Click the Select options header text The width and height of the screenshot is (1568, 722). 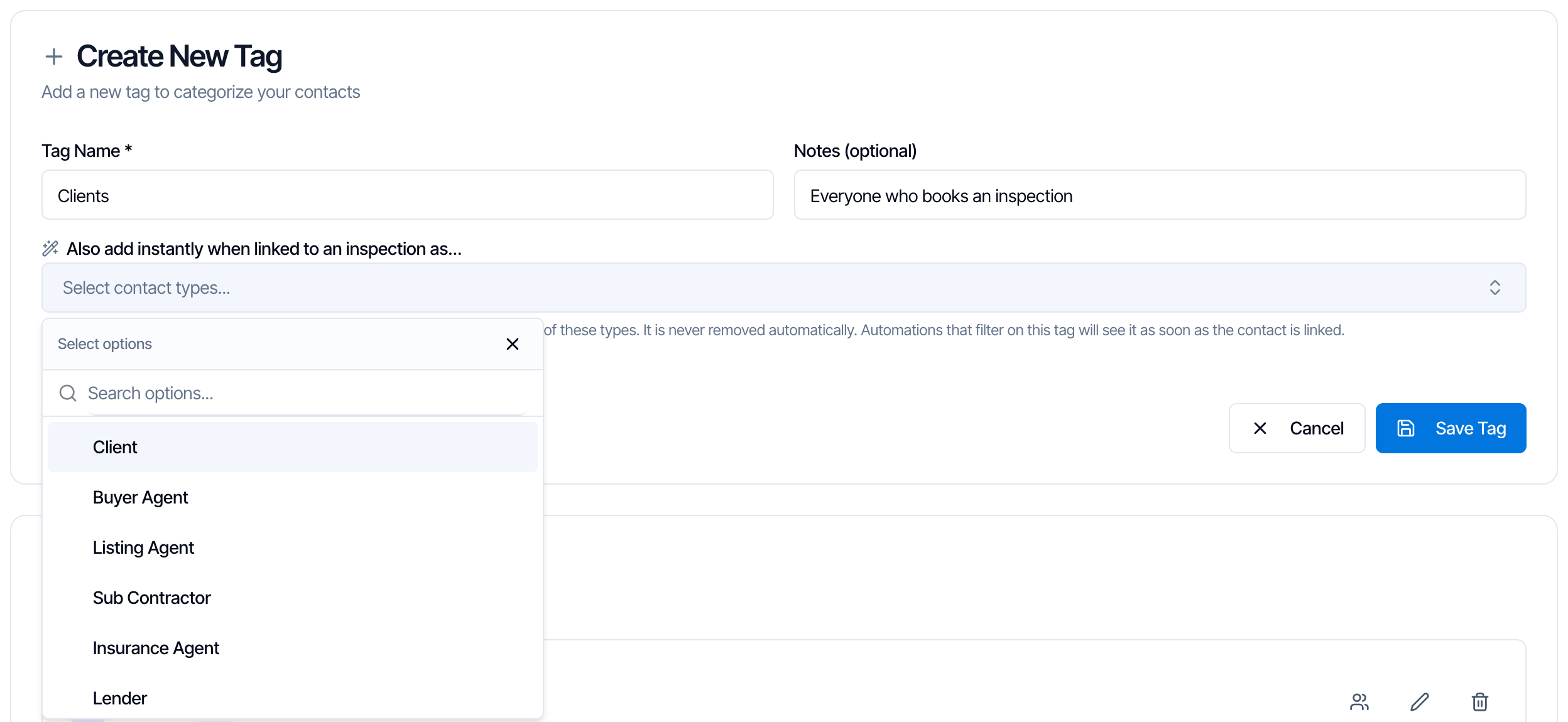click(x=105, y=344)
